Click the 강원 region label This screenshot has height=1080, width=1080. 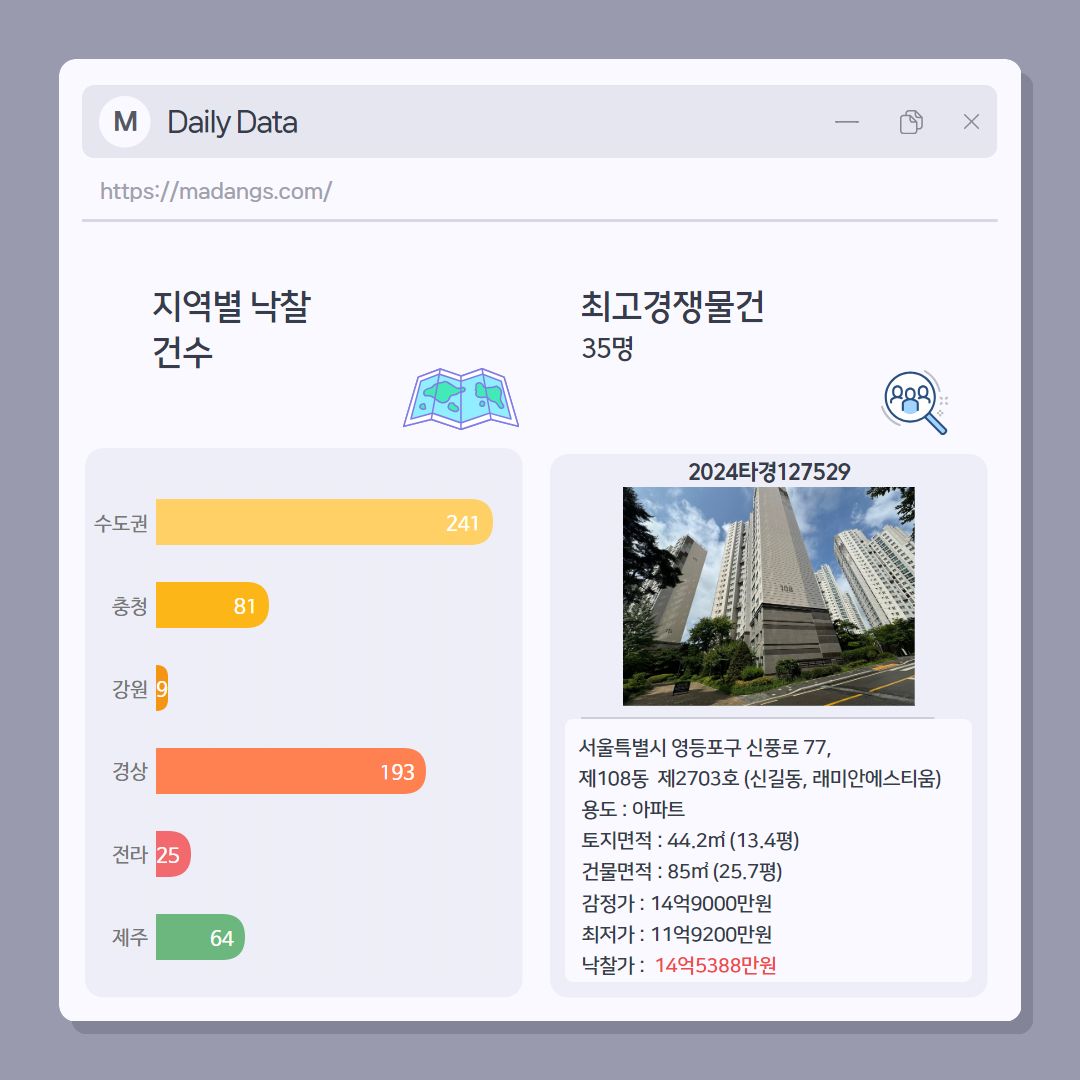129,688
